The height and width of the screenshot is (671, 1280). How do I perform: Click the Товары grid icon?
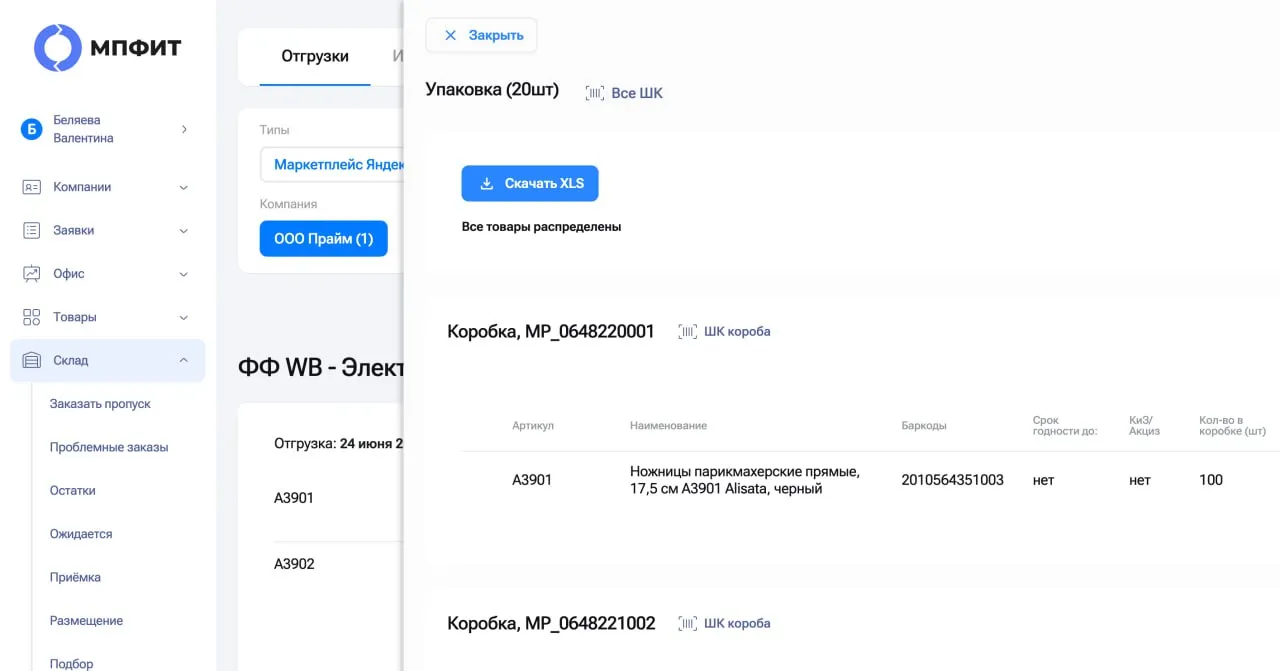(x=32, y=317)
